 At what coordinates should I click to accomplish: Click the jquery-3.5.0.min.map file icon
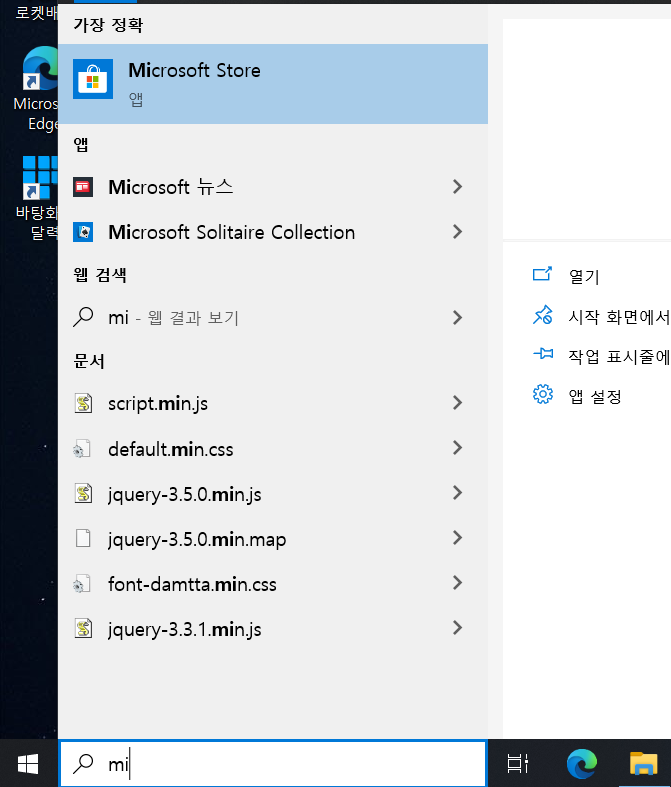click(83, 538)
